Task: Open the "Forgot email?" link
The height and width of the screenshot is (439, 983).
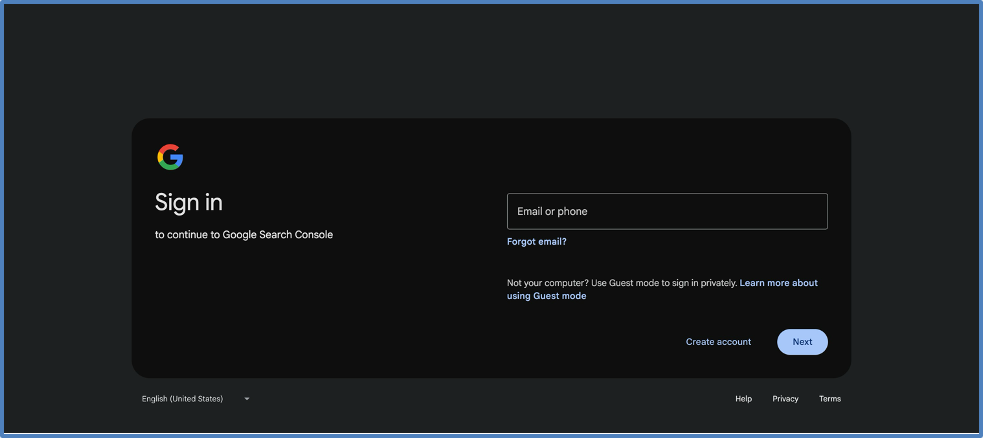Action: [536, 242]
